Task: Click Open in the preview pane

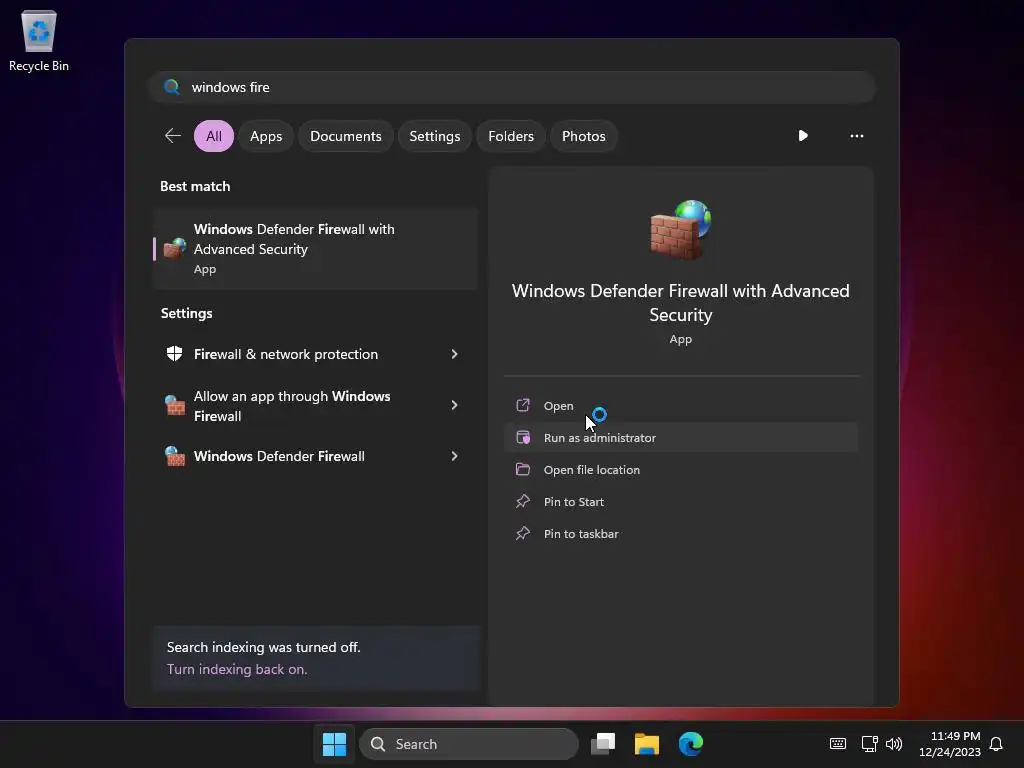Action: [680, 406]
